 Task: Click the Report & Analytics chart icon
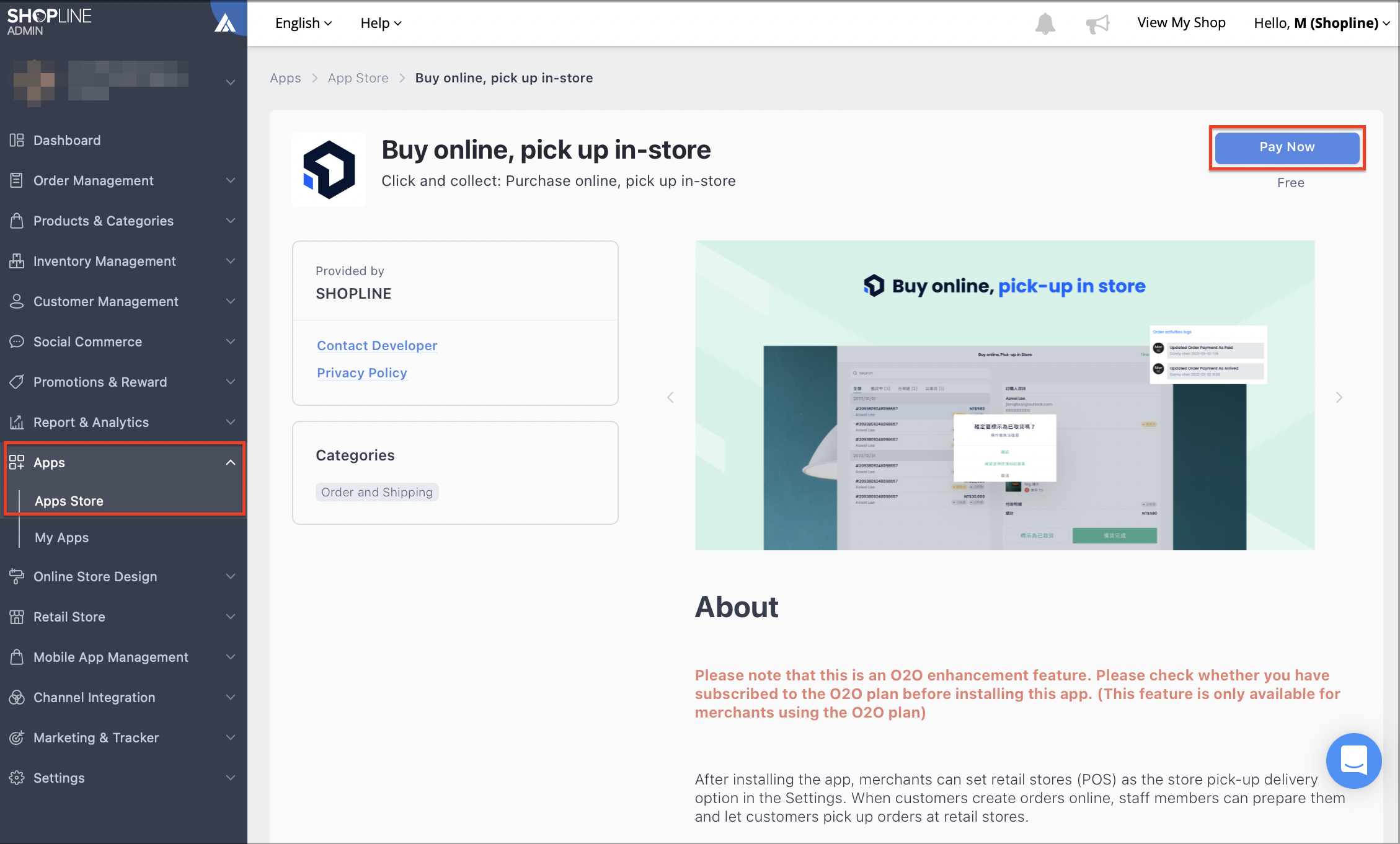point(17,422)
